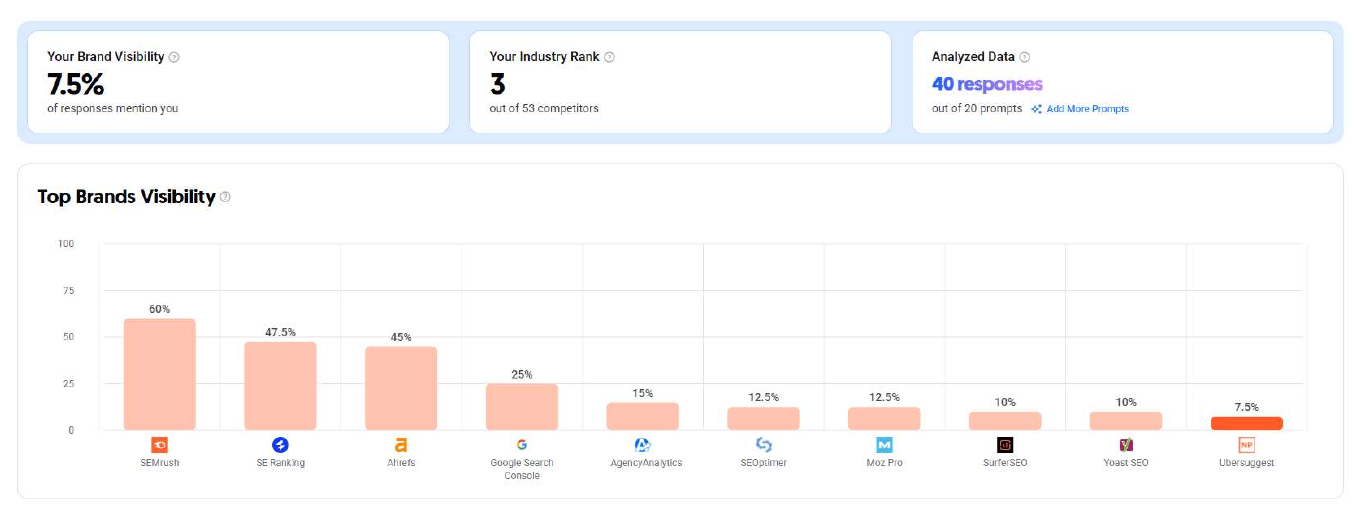This screenshot has height=519, width=1358.
Task: Click the 'out of 20 prompts' text
Action: tap(977, 108)
